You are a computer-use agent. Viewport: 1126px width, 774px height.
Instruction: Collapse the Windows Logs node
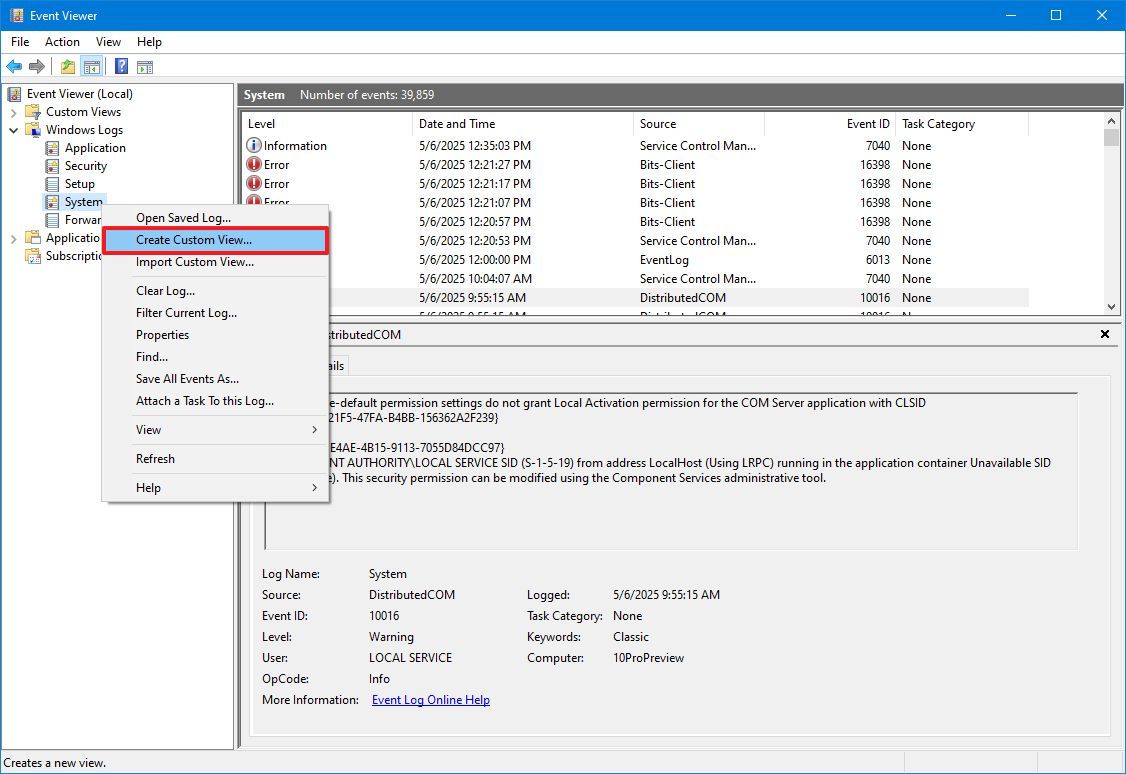(x=14, y=129)
